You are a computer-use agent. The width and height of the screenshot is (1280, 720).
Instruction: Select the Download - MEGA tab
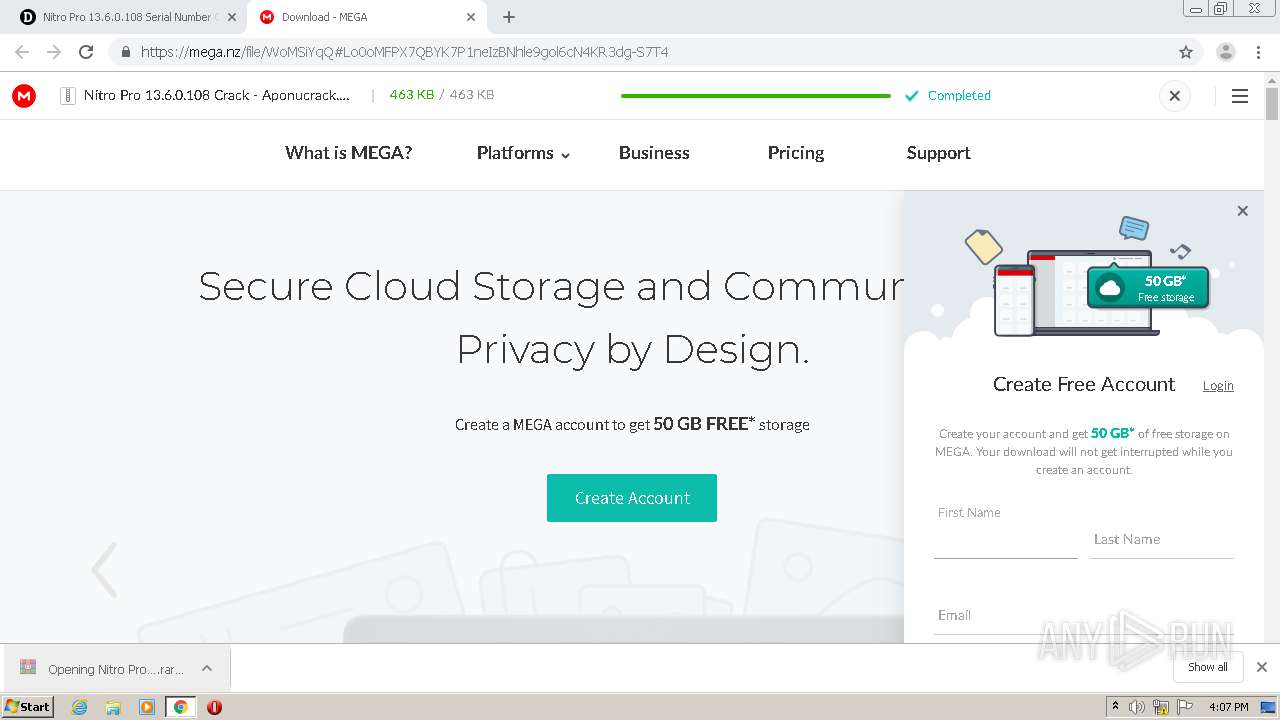point(366,17)
